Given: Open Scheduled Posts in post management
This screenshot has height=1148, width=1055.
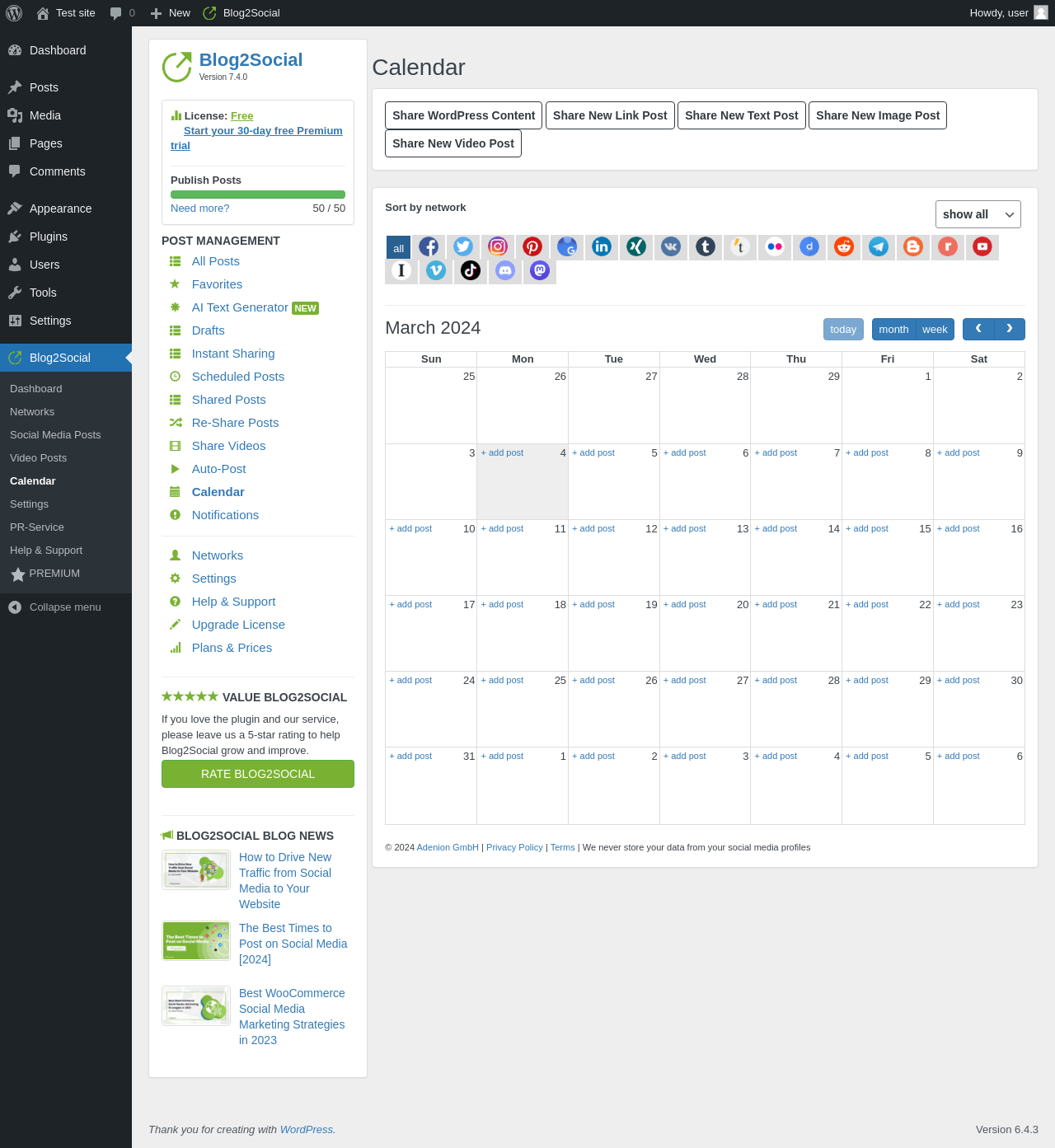Looking at the screenshot, I should pos(238,377).
